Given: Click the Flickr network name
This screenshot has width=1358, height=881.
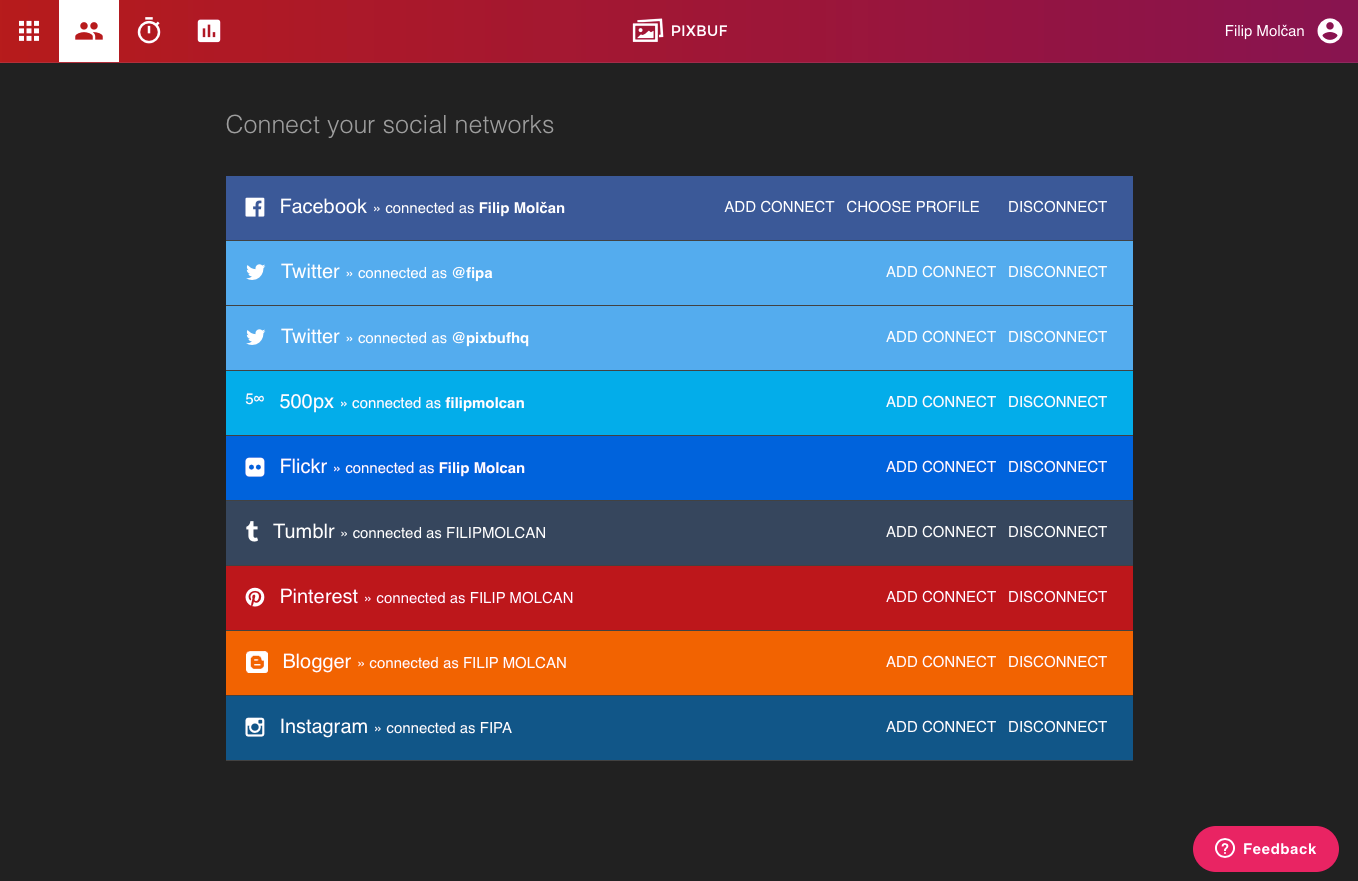Looking at the screenshot, I should click(304, 467).
